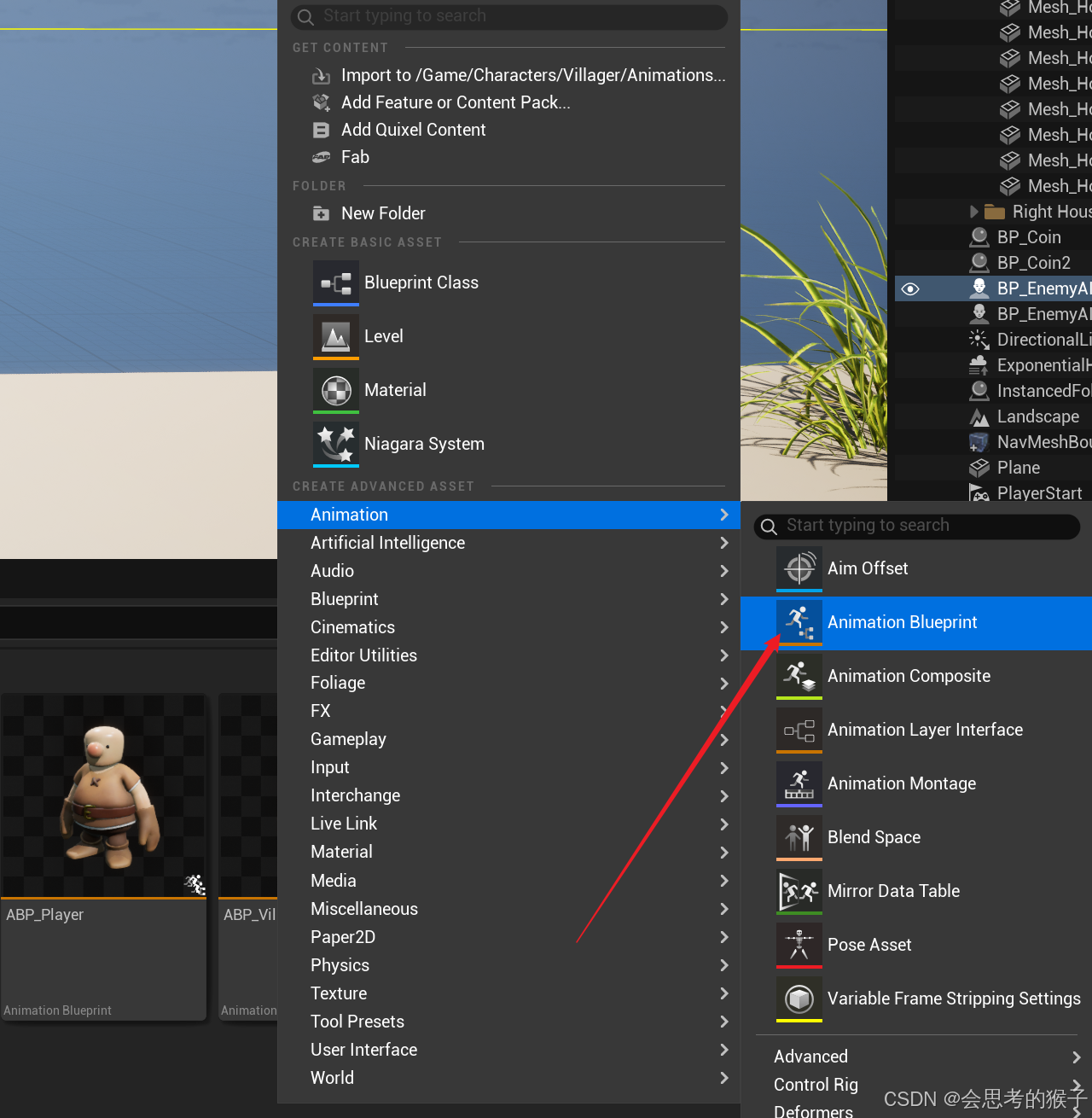Open the Texture menu category
This screenshot has height=1118, width=1092.
(508, 993)
